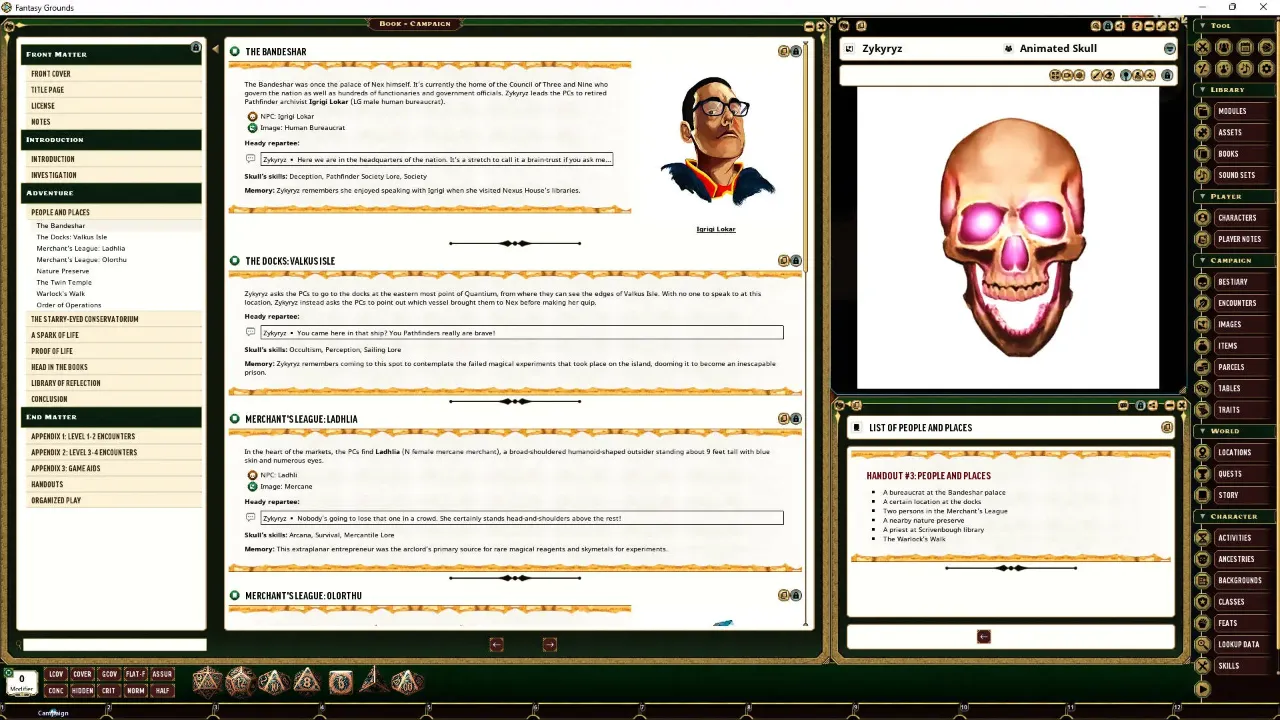Viewport: 1280px width, 720px height.
Task: Toggle lock on The Bandeshar section
Action: (x=796, y=51)
